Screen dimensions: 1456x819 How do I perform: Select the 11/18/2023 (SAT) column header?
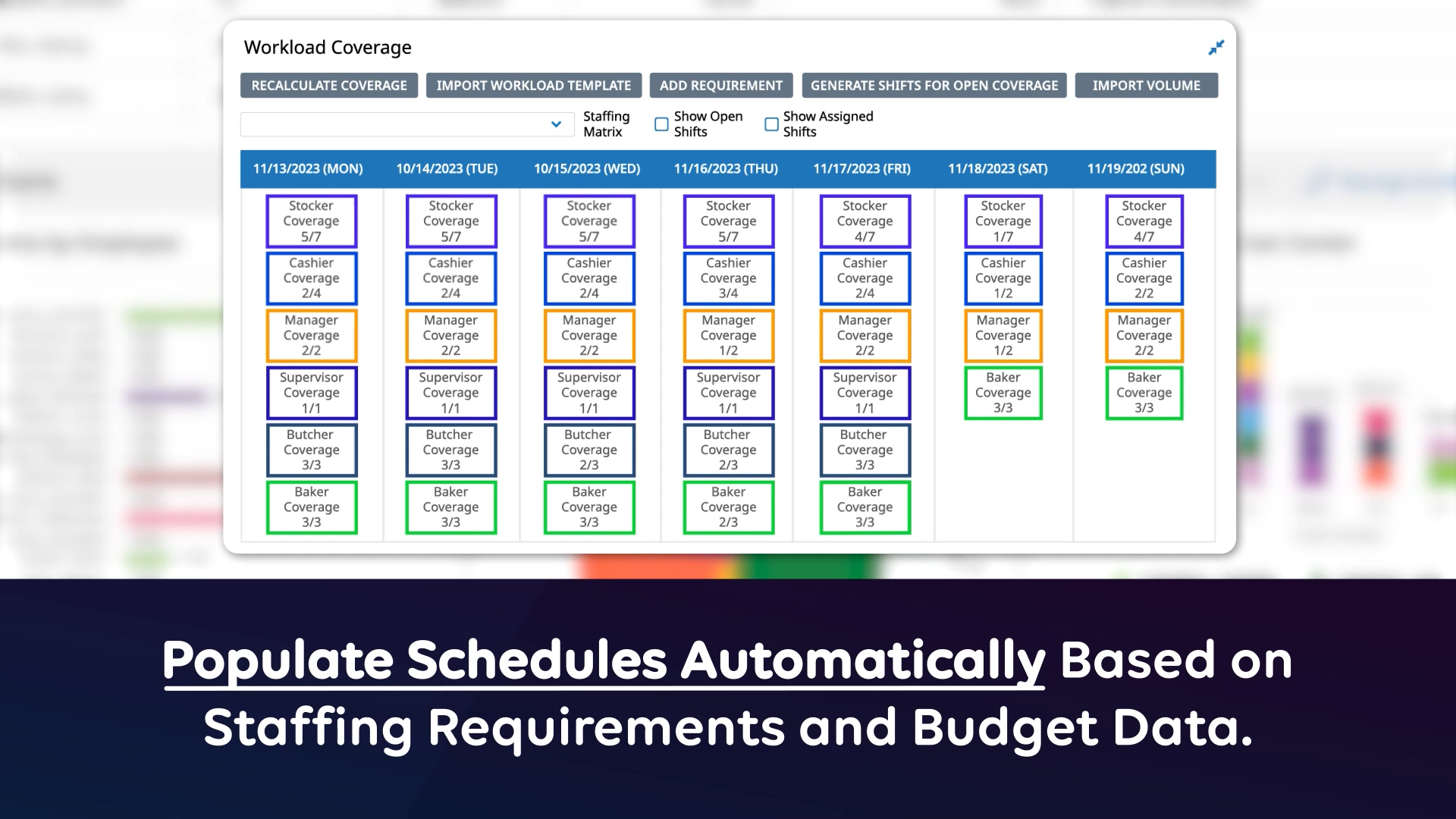997,169
